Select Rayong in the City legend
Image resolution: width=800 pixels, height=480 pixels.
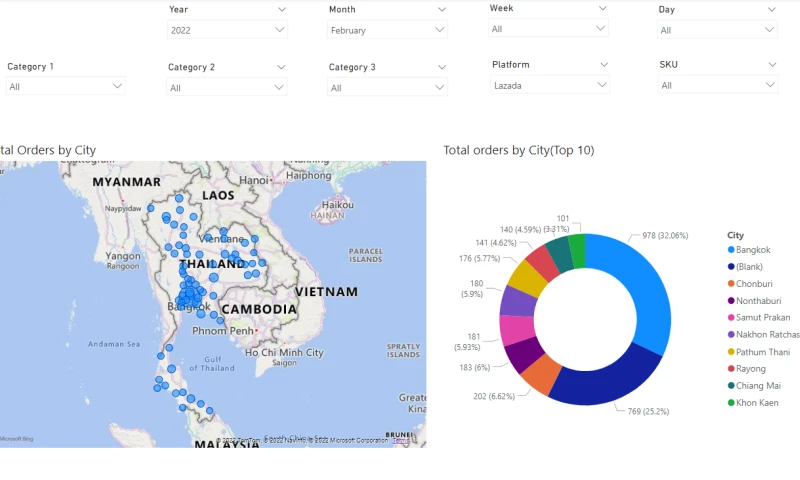746,369
